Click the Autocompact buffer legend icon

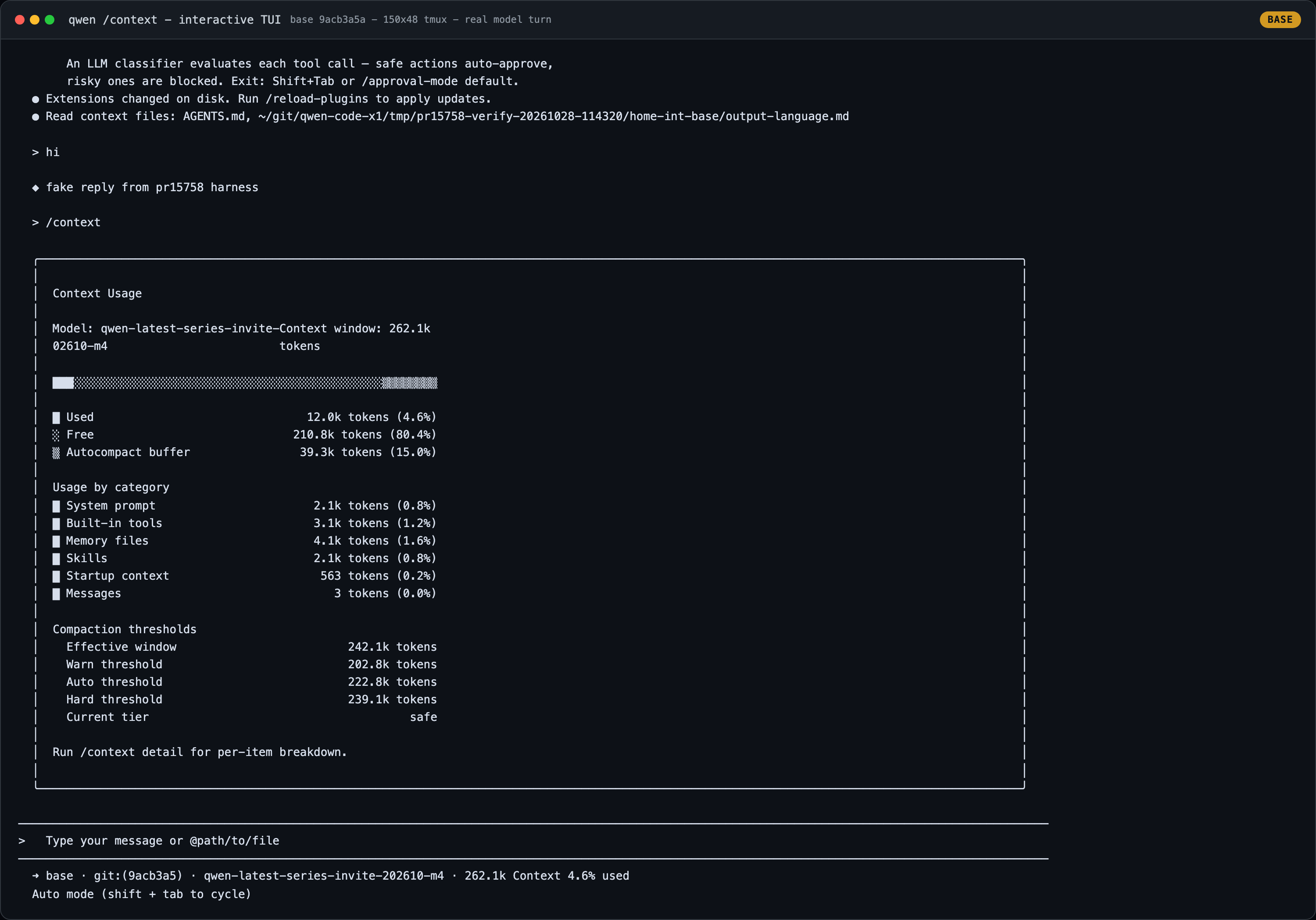[x=56, y=453]
